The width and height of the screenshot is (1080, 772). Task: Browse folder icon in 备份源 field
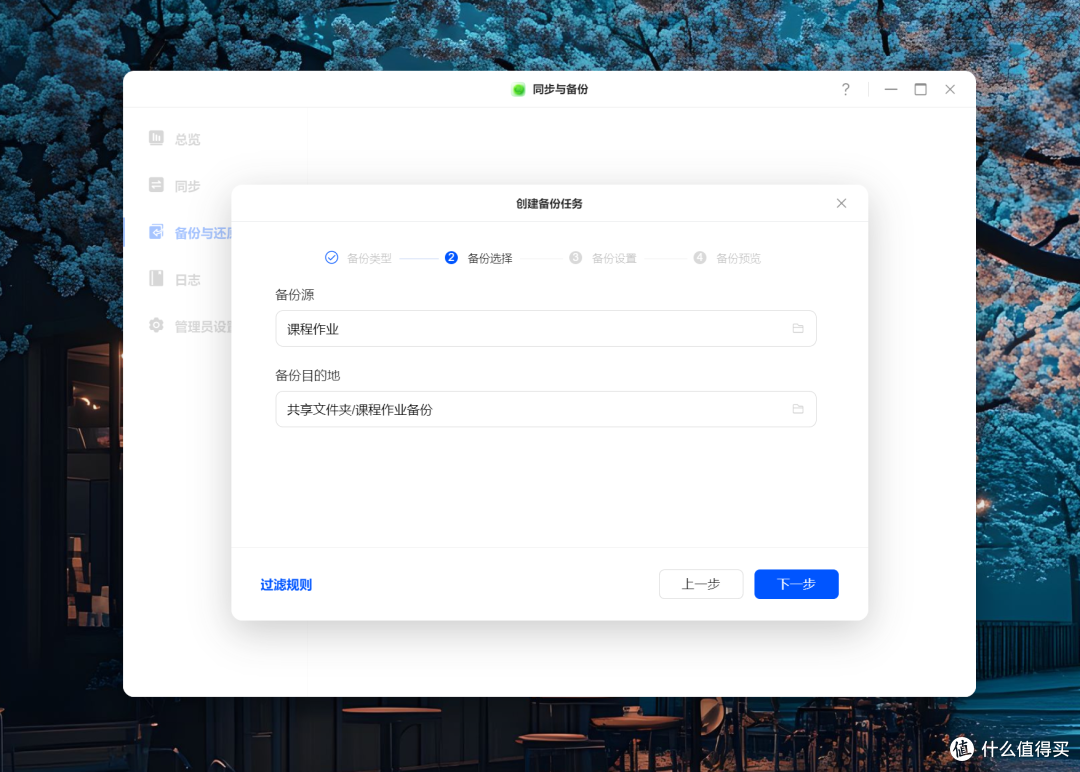click(798, 328)
